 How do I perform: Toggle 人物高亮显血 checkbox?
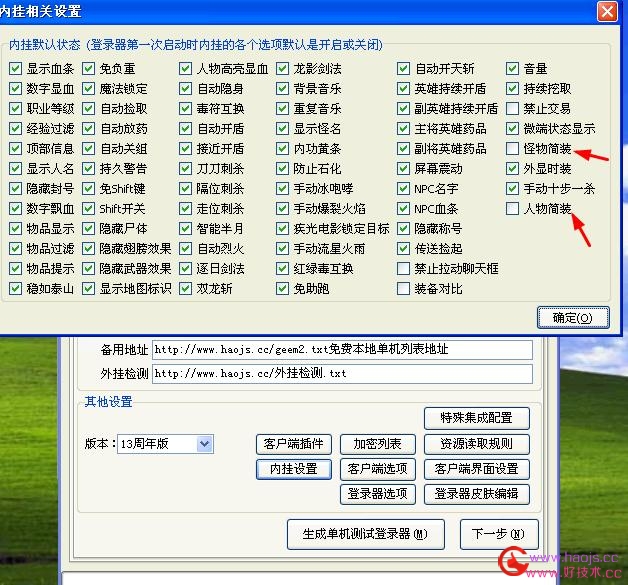point(185,68)
